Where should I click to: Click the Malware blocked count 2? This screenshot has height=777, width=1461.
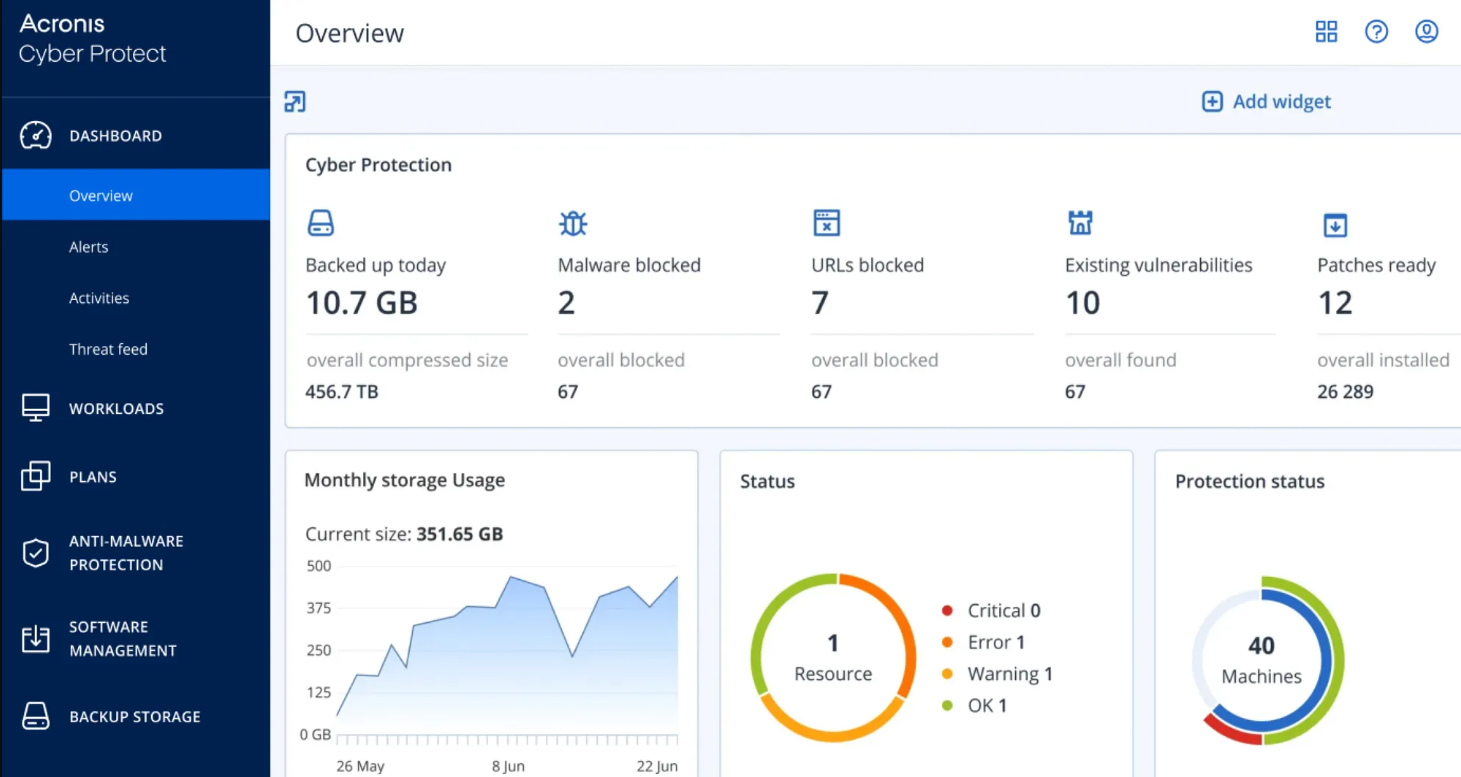566,302
